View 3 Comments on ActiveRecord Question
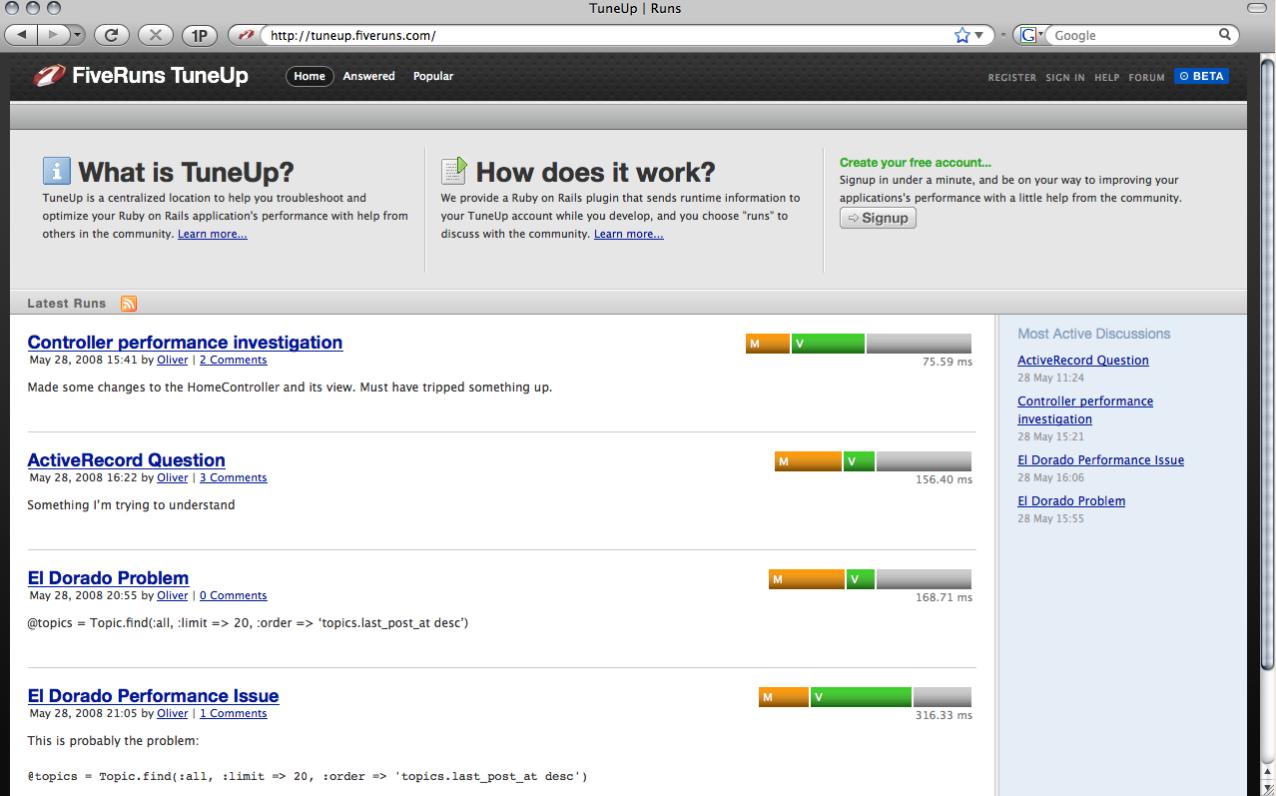1276x796 pixels. pos(233,478)
